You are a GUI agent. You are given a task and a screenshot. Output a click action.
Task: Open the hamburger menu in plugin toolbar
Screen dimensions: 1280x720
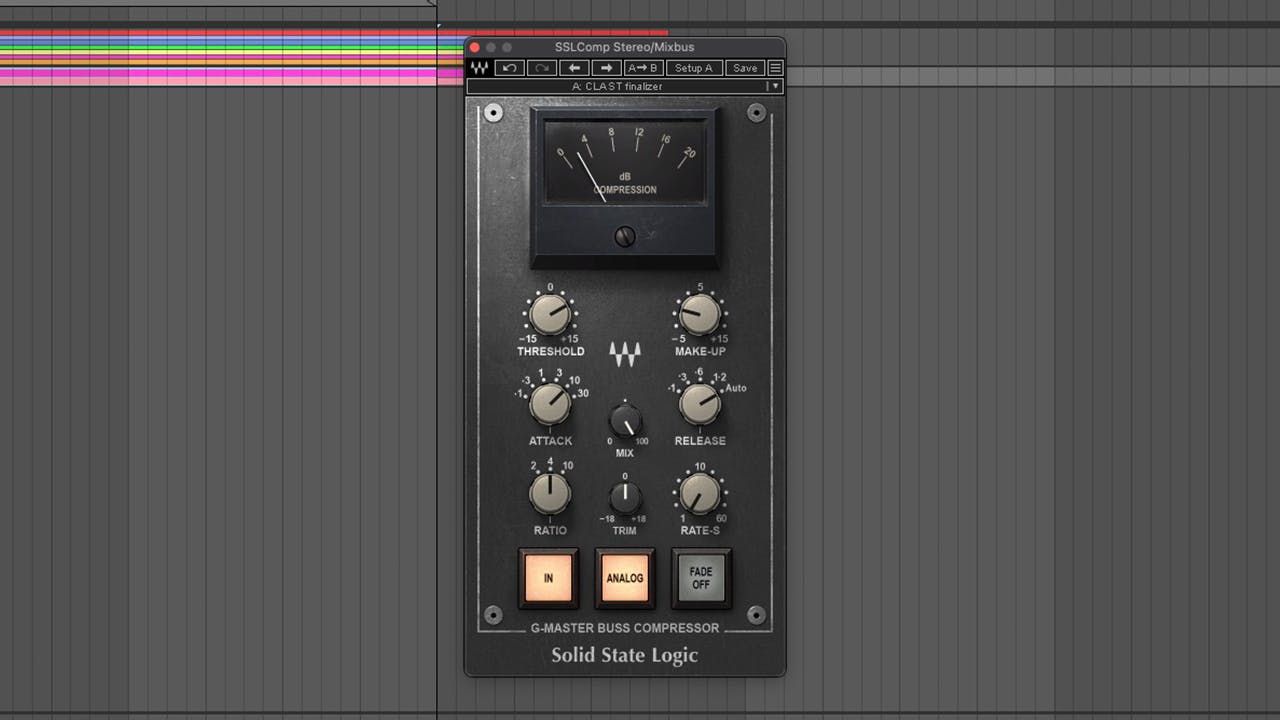point(775,68)
